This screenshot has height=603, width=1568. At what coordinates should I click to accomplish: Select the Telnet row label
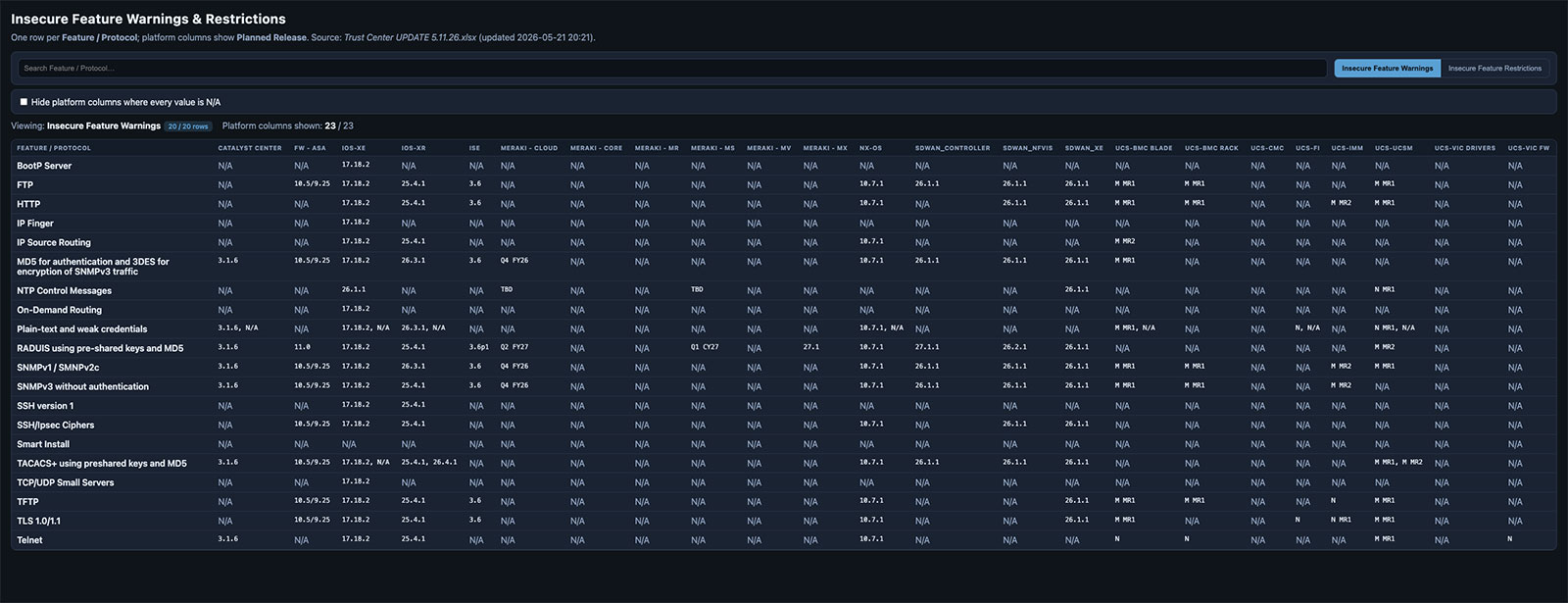pos(29,540)
